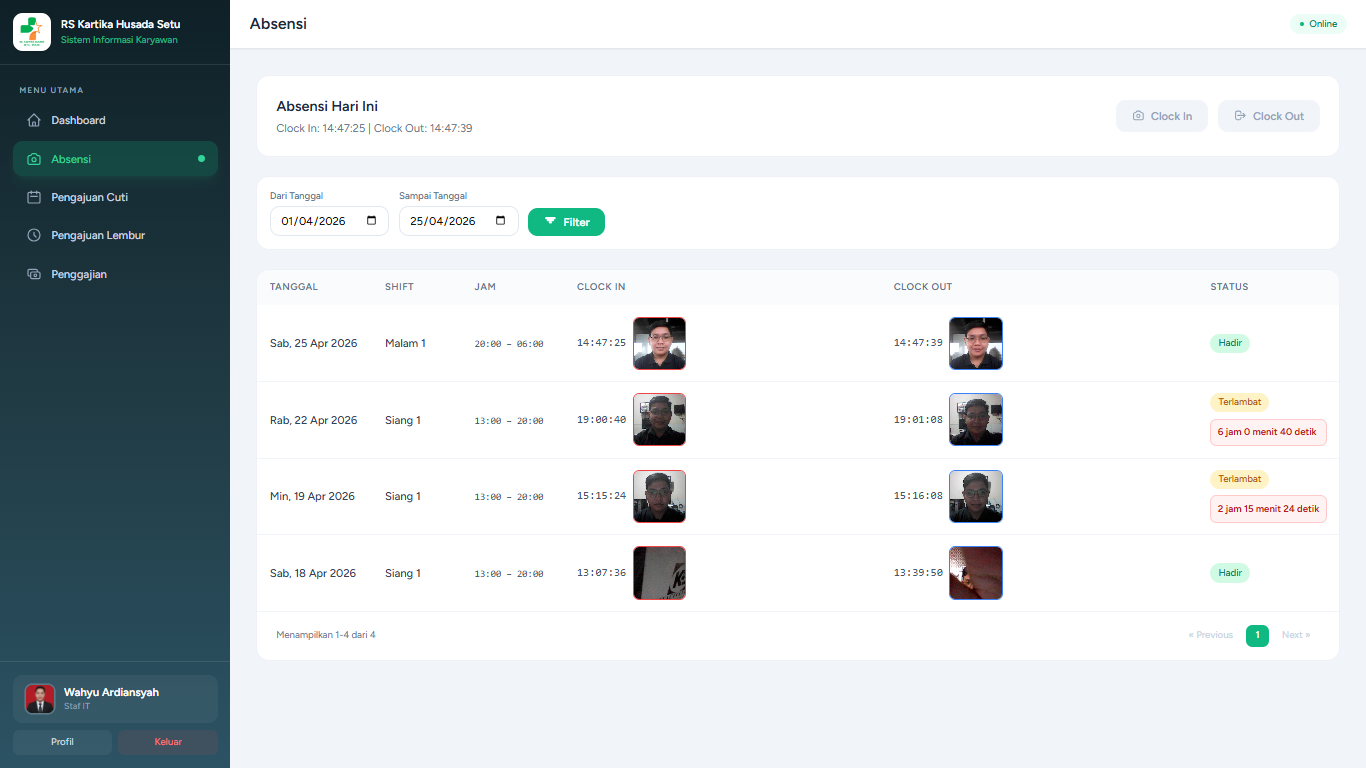The width and height of the screenshot is (1366, 768).
Task: Click the Wahyu Ardiansyah user name
Action: [111, 692]
